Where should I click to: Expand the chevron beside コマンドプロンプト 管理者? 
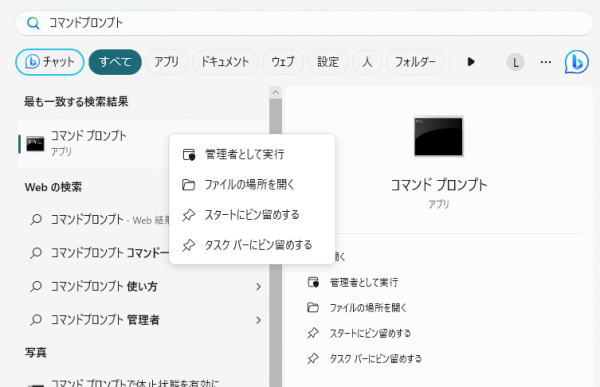point(259,320)
